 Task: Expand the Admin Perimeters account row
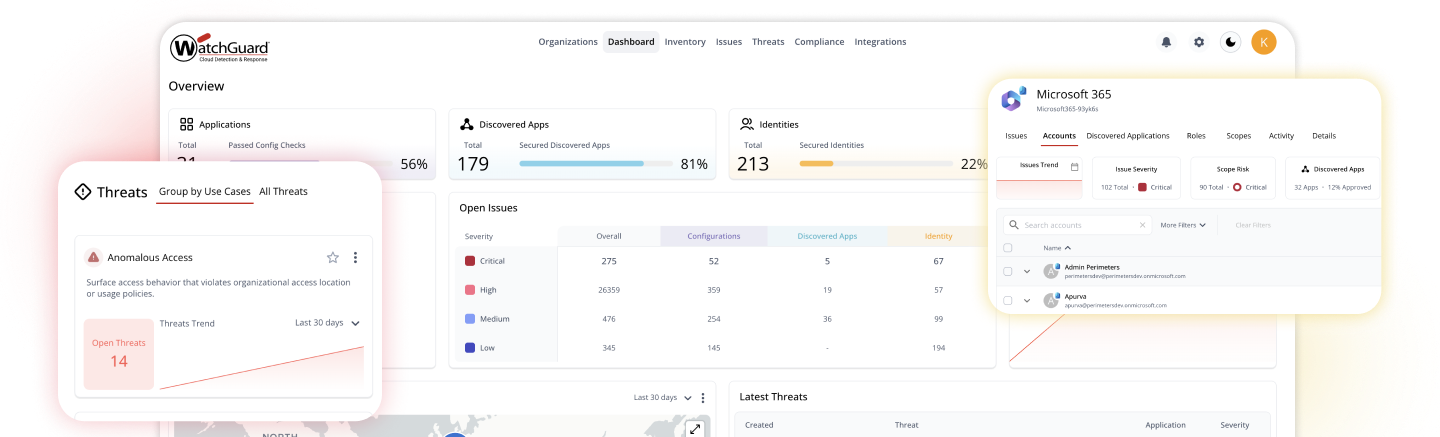coord(1027,271)
